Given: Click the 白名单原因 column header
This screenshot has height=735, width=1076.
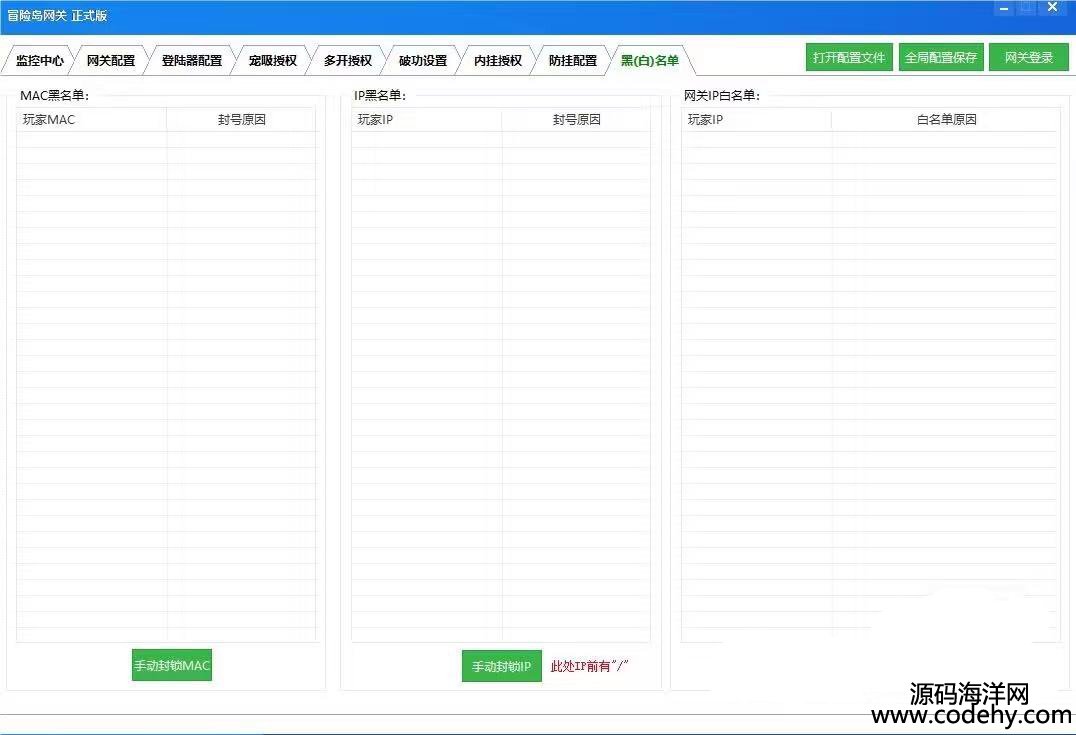Looking at the screenshot, I should (945, 119).
